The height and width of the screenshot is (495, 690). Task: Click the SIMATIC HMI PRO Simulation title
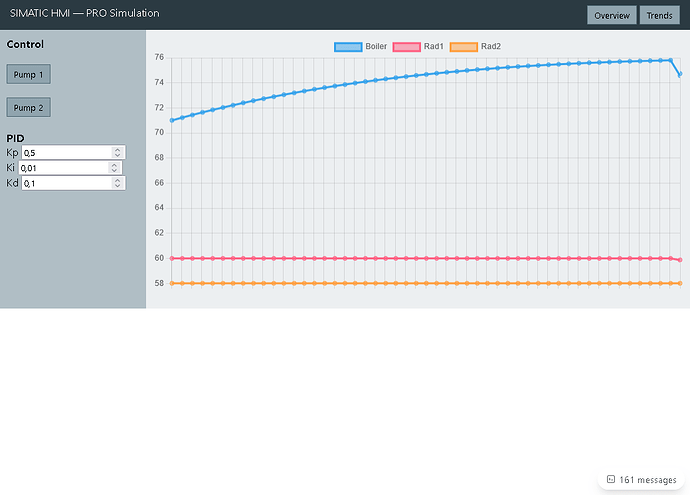tap(84, 14)
